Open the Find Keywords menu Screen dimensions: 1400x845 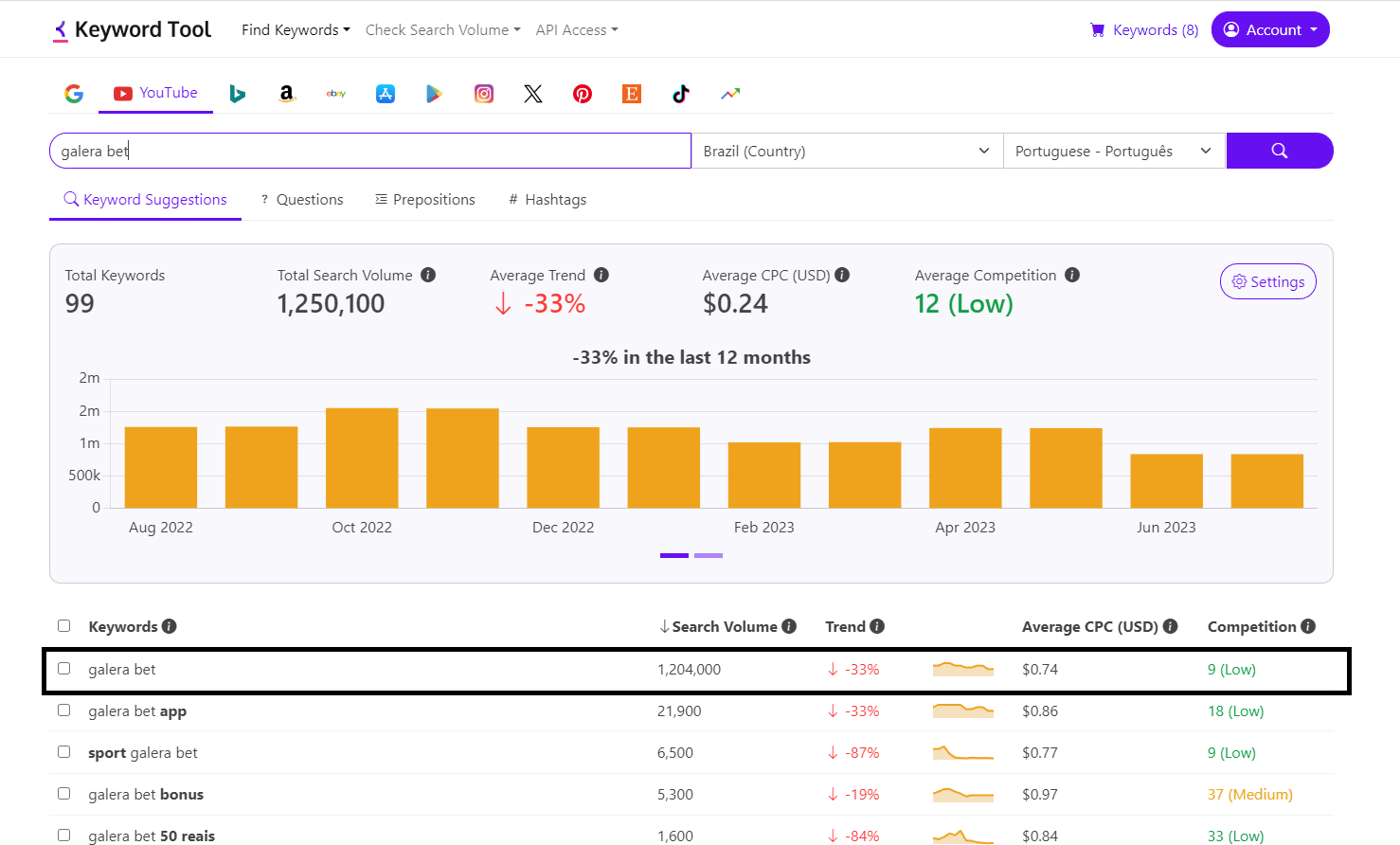(296, 30)
